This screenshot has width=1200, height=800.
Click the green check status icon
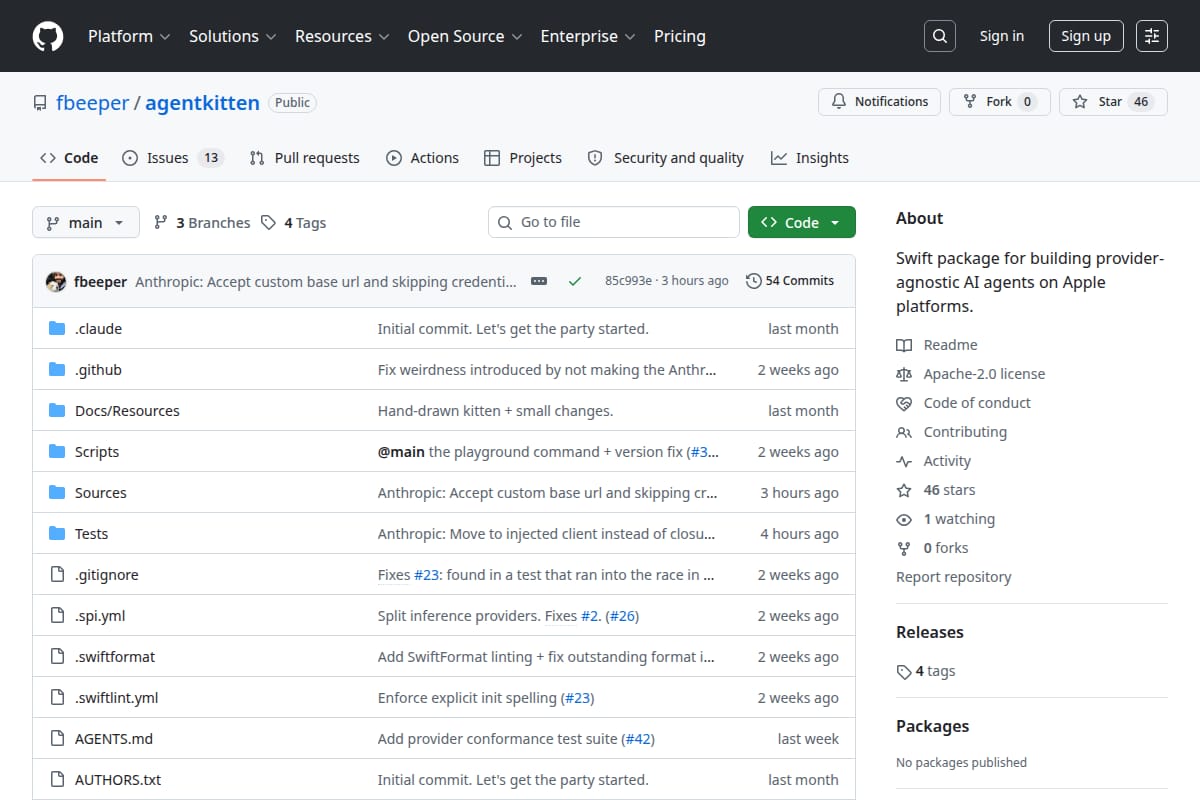(575, 281)
